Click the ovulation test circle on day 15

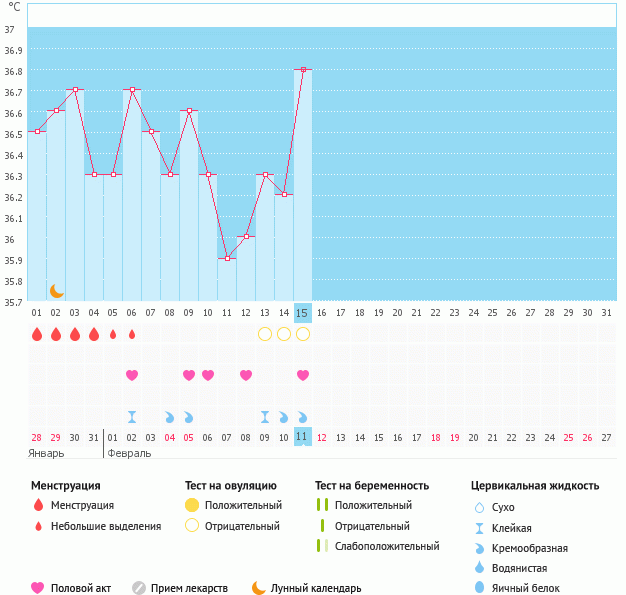pos(303,334)
